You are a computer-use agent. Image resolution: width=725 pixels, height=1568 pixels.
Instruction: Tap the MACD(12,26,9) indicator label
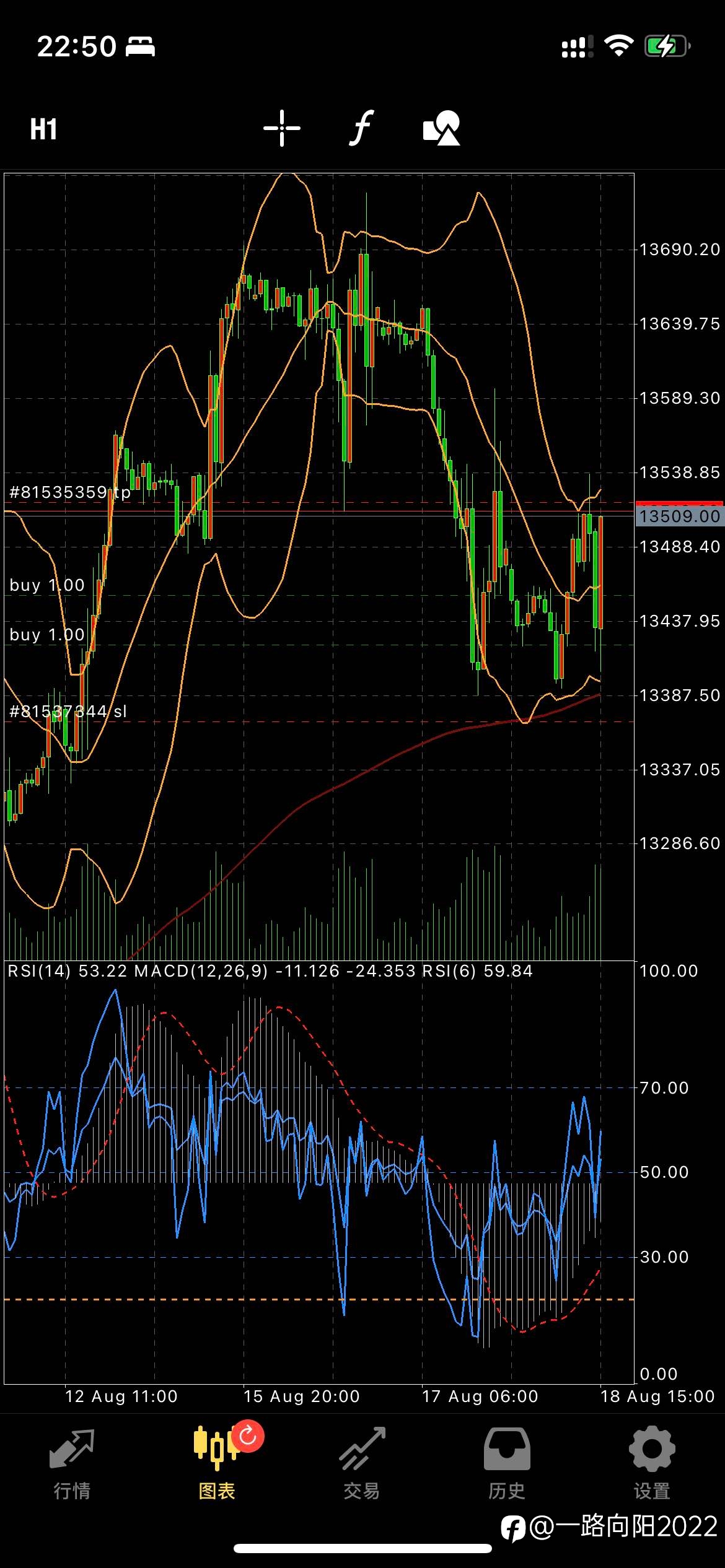275,970
